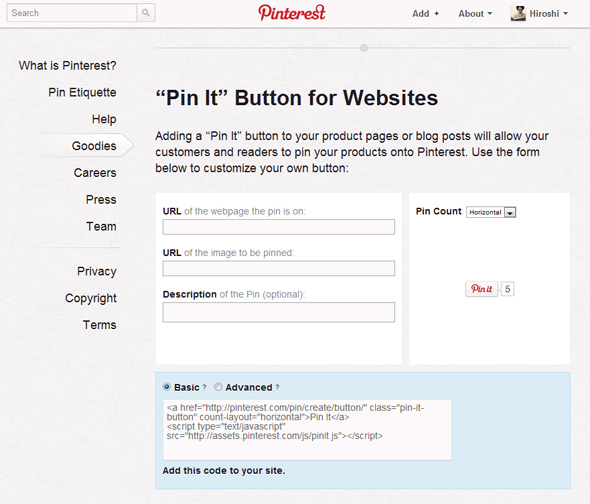Click the Description of the Pin field
The image size is (590, 504).
pos(279,312)
